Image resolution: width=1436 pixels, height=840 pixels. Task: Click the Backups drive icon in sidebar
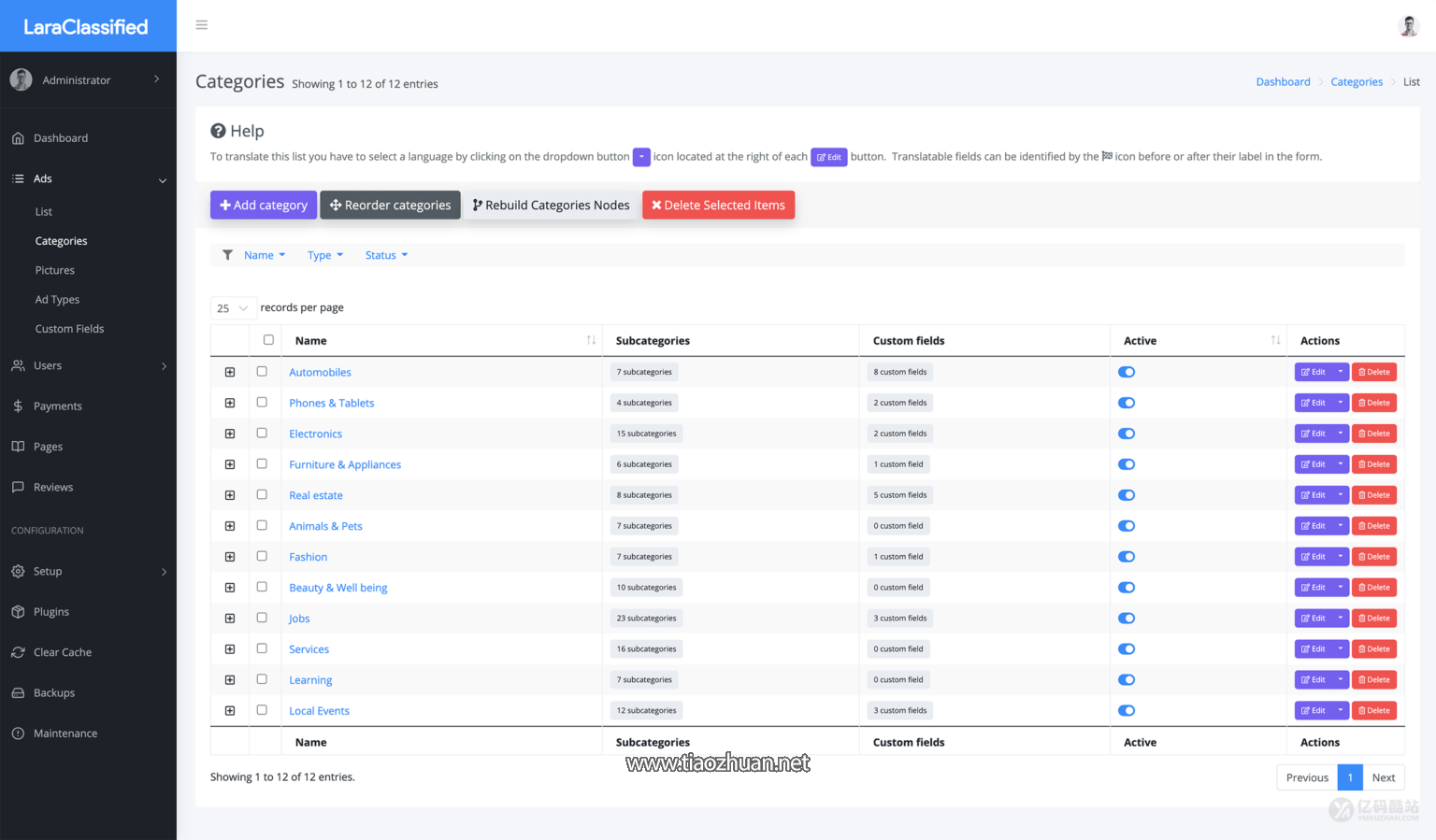click(18, 693)
